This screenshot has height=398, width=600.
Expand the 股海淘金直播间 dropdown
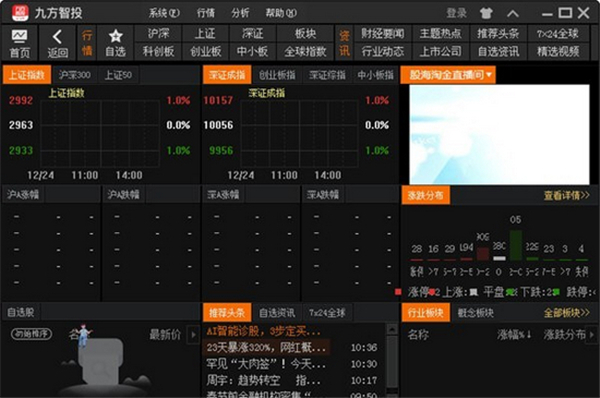pos(448,75)
